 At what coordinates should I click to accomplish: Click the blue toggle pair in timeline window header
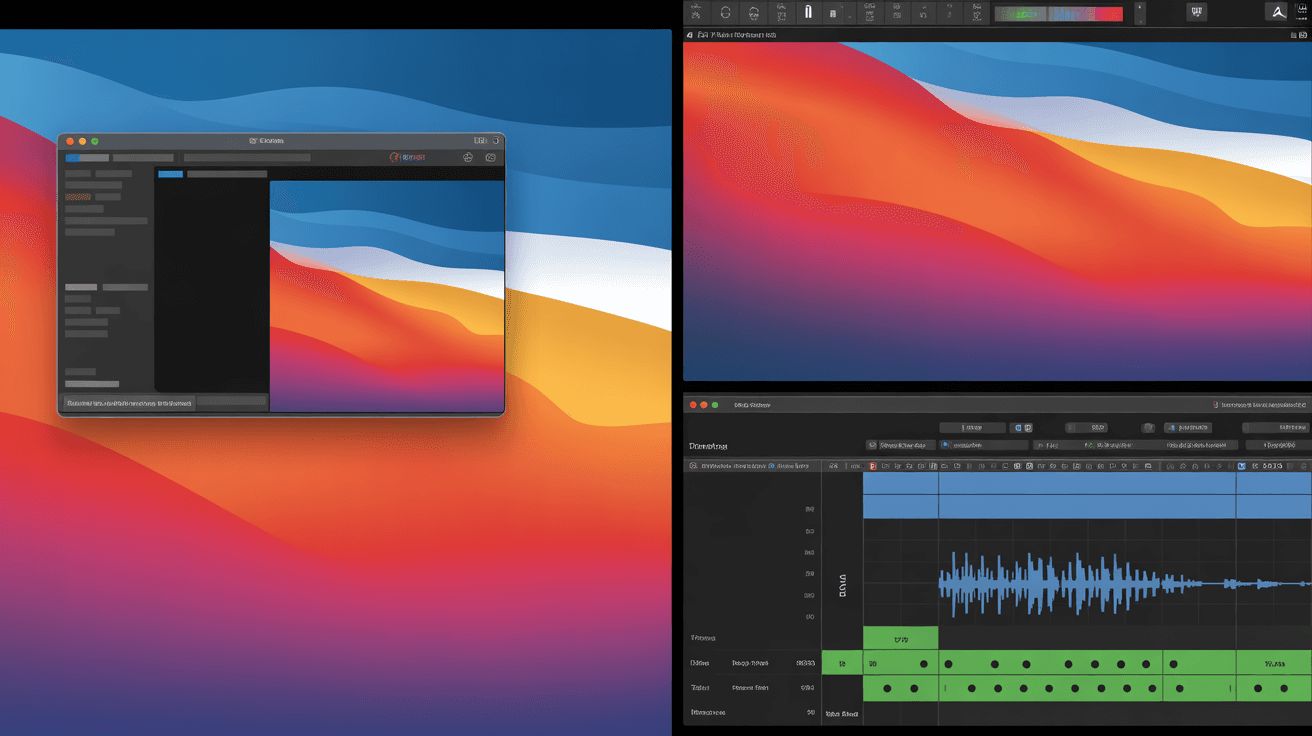(x=1021, y=427)
